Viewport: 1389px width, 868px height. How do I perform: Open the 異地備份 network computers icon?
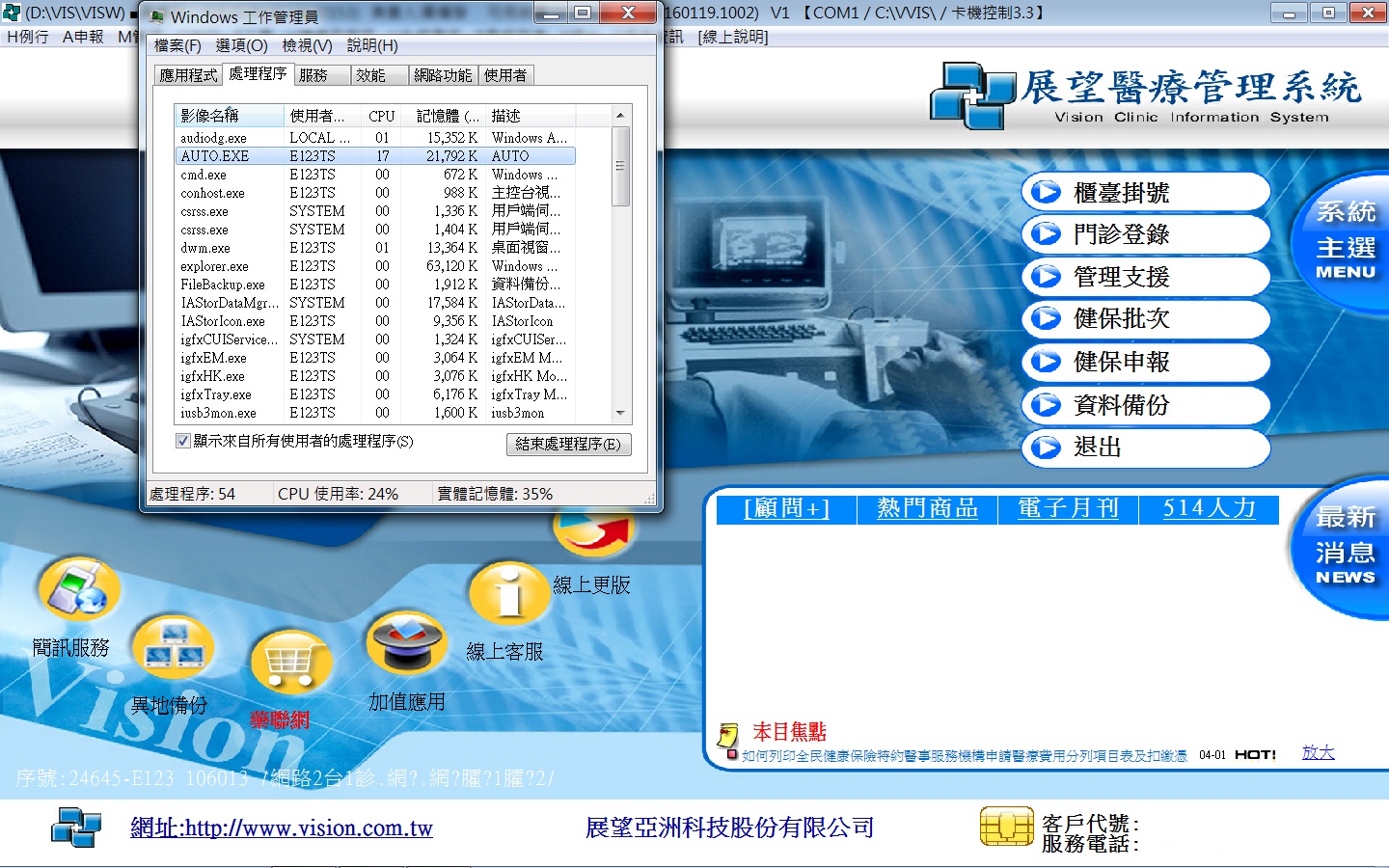174,648
